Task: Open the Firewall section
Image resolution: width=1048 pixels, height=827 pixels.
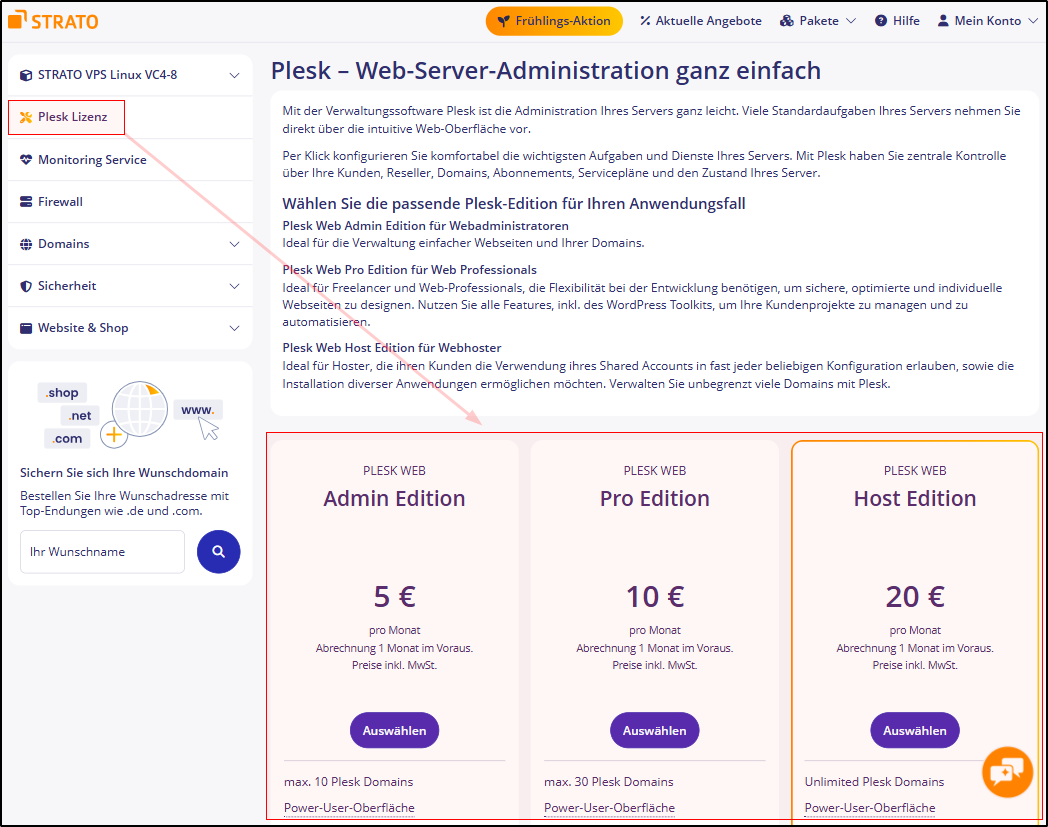Action: click(130, 202)
